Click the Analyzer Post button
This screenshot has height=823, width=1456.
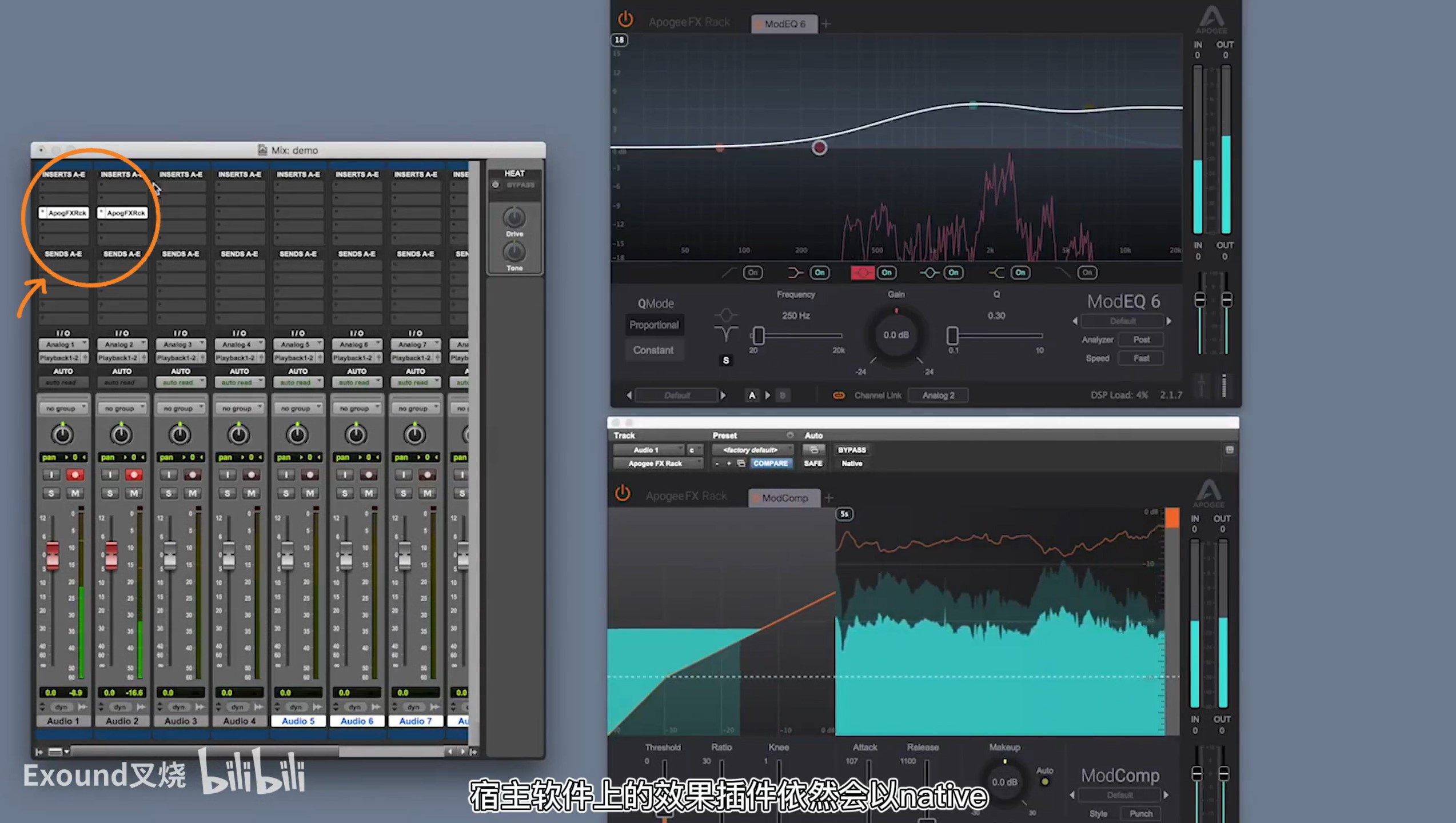1141,339
